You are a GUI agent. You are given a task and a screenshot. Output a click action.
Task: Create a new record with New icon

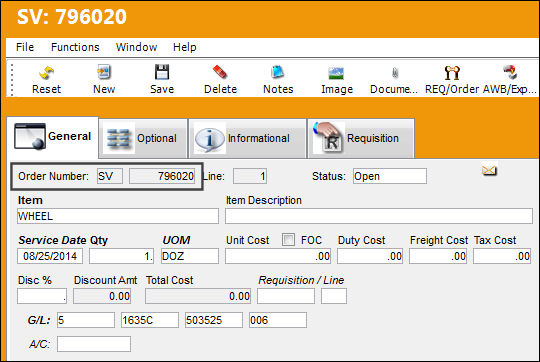104,72
